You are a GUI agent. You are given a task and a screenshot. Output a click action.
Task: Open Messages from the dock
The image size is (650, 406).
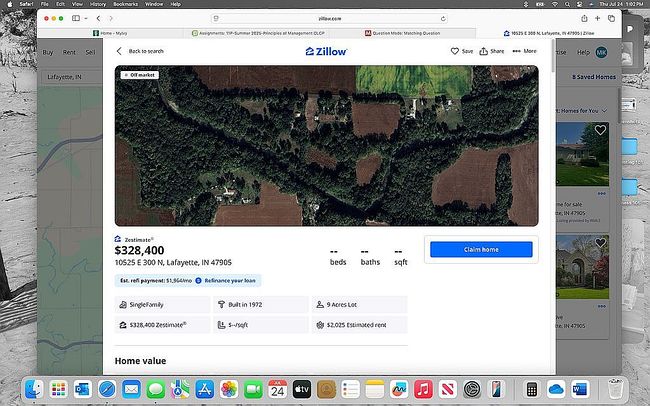click(156, 389)
